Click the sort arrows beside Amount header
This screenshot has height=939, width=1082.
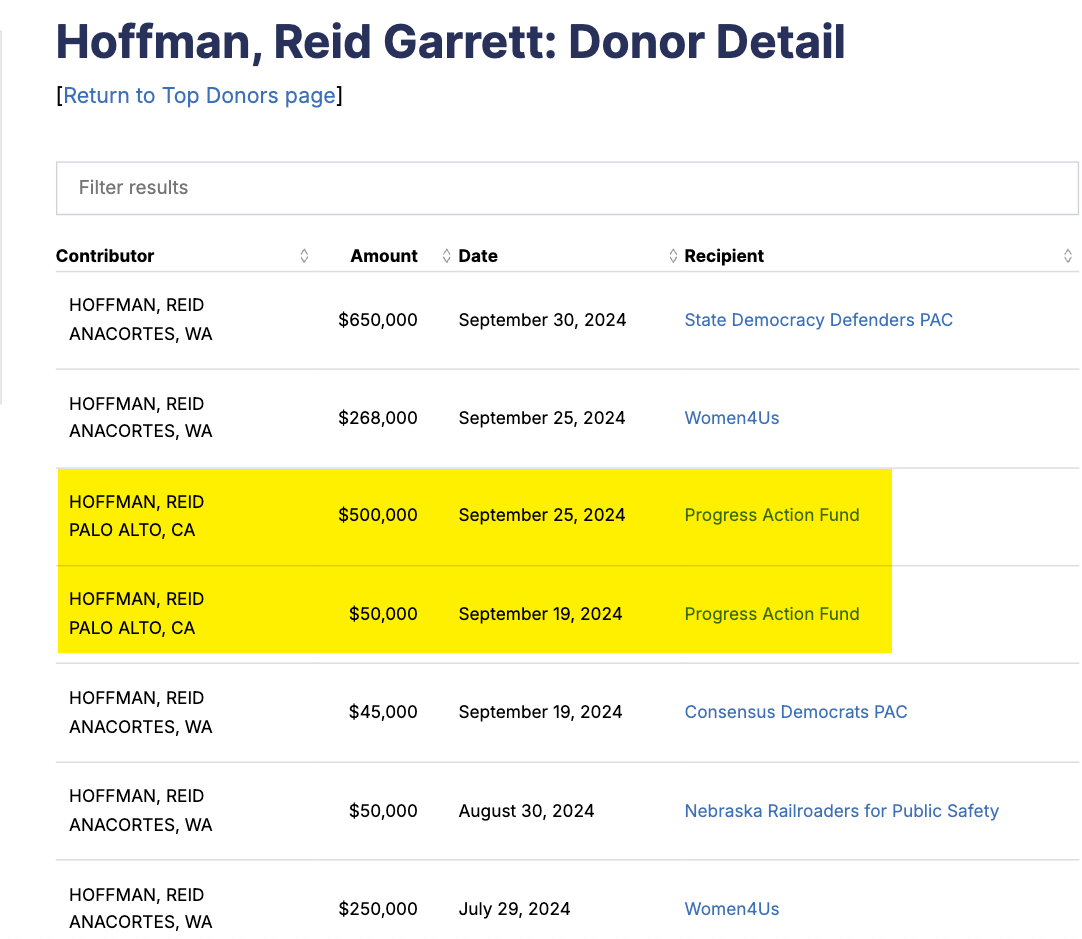(x=446, y=256)
